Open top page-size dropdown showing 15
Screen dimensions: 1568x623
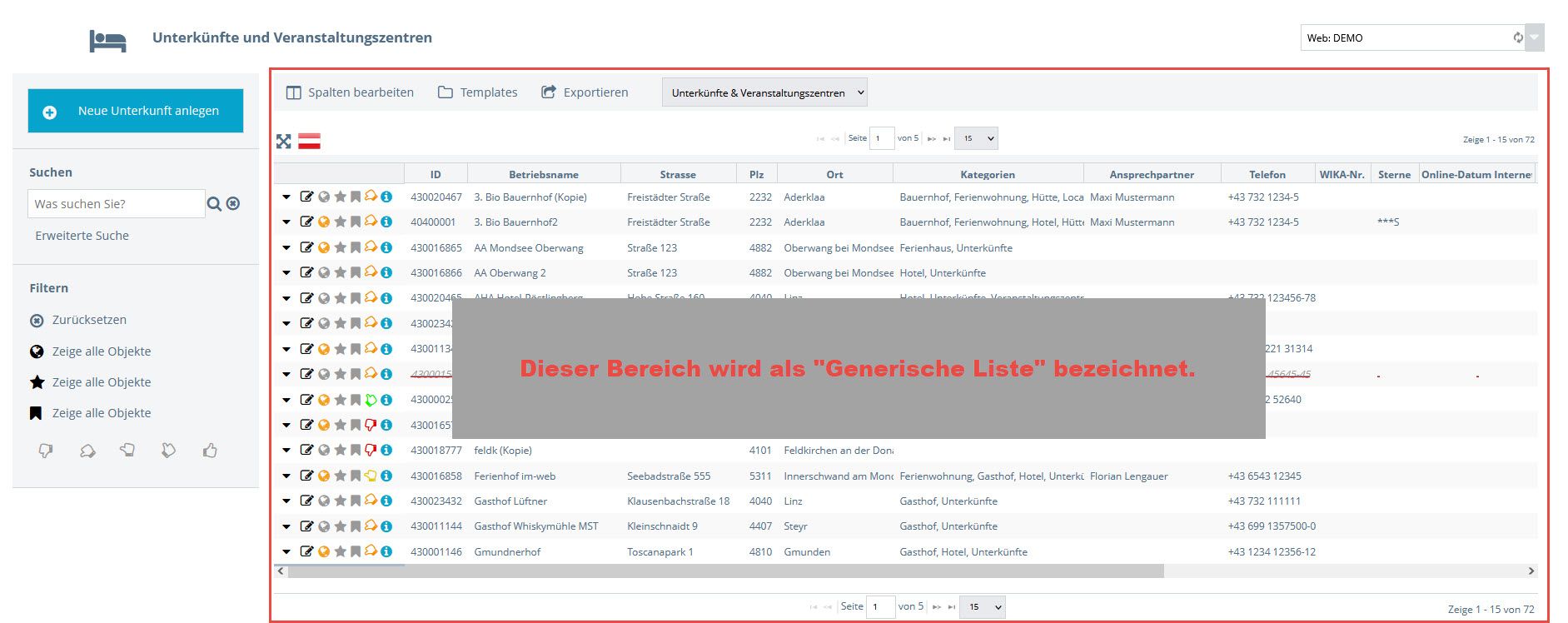point(977,138)
